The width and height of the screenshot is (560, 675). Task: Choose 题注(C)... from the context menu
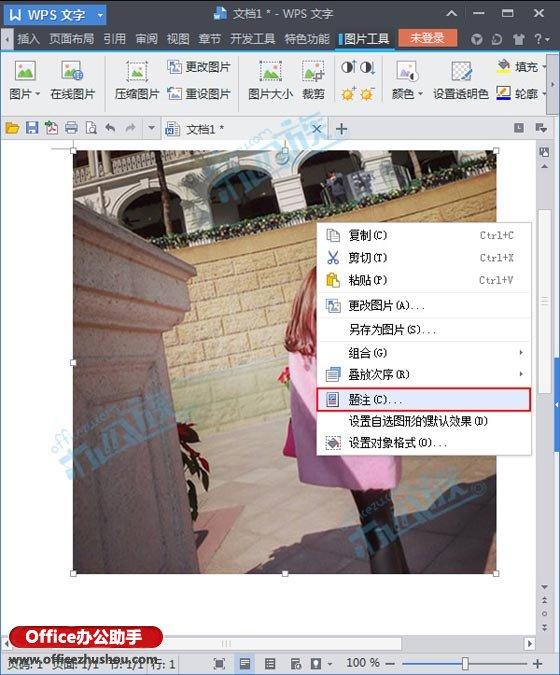[x=424, y=399]
